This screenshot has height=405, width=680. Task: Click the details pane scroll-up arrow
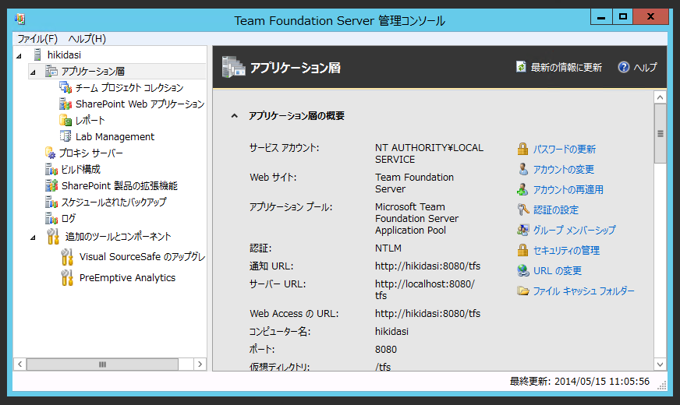click(x=660, y=98)
